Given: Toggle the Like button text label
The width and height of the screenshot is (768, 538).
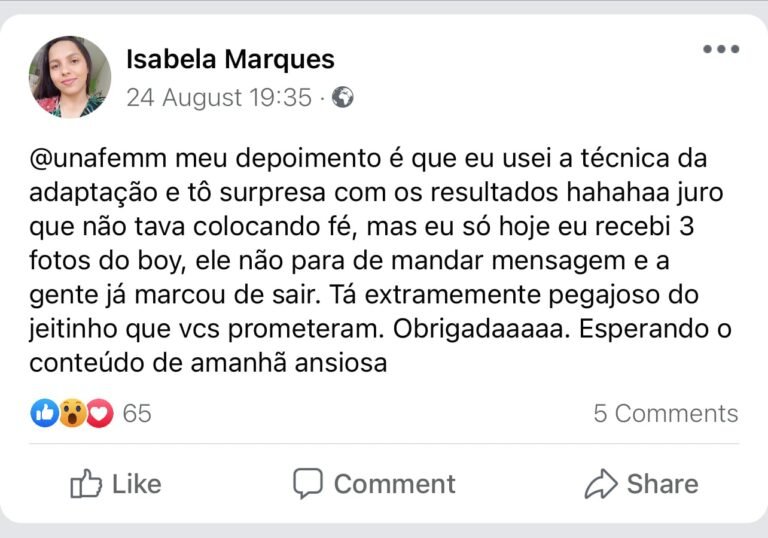Looking at the screenshot, I should (136, 484).
